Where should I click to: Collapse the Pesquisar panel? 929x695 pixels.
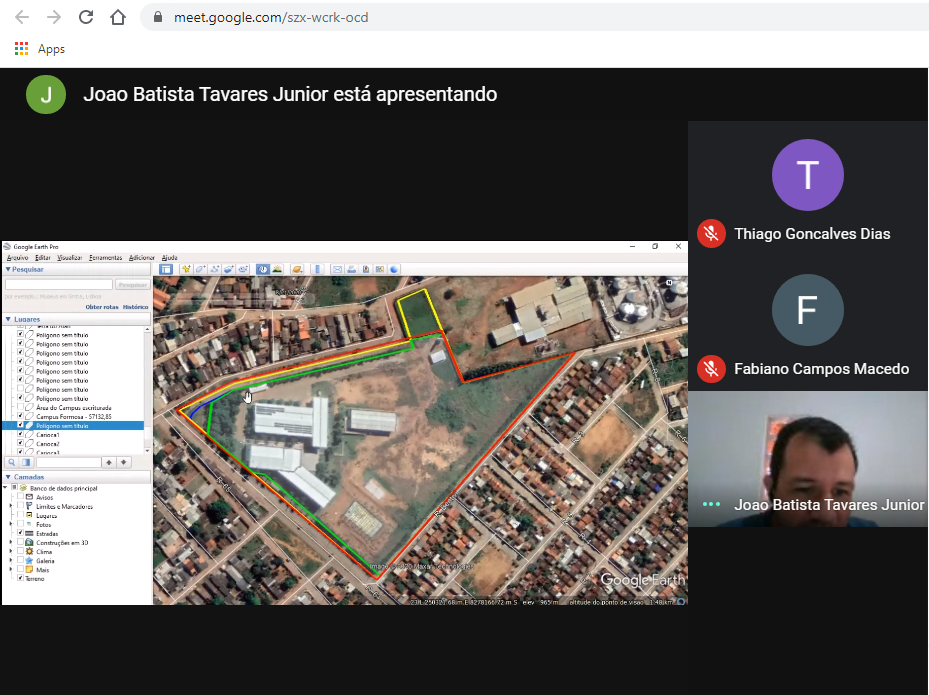pos(8,269)
